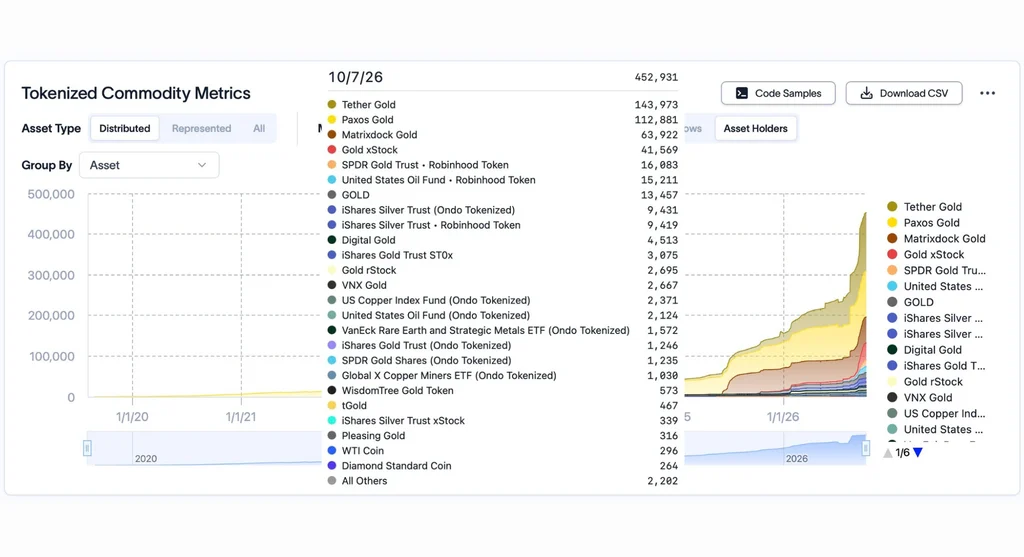Click SPDR Gold Trust Robinhood Token row
Screen dimensions: 1024x557
(x=502, y=165)
